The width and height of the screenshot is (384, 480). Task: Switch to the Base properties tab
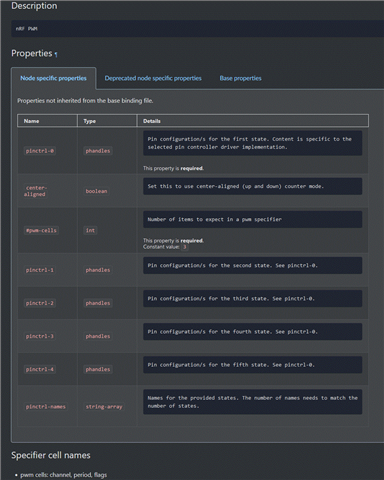pos(240,78)
